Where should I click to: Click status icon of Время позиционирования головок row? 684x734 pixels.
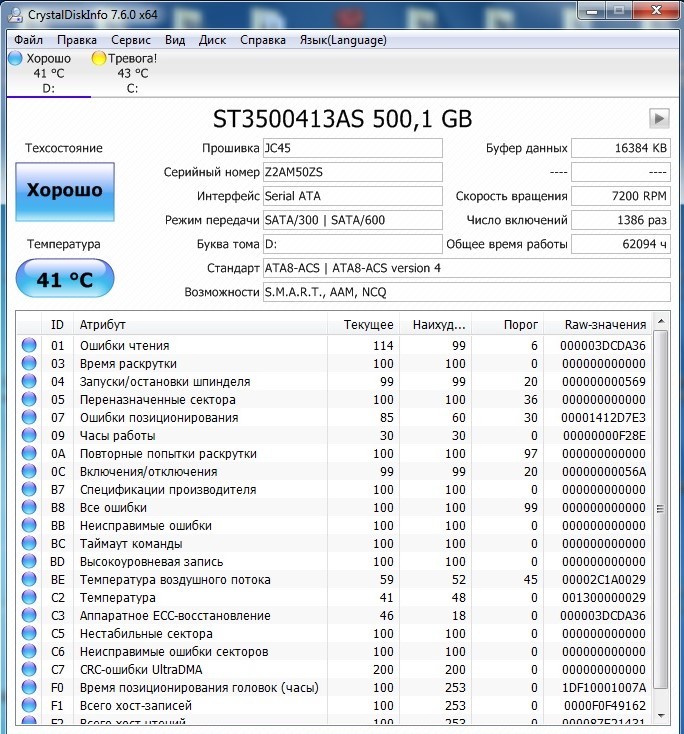29,687
